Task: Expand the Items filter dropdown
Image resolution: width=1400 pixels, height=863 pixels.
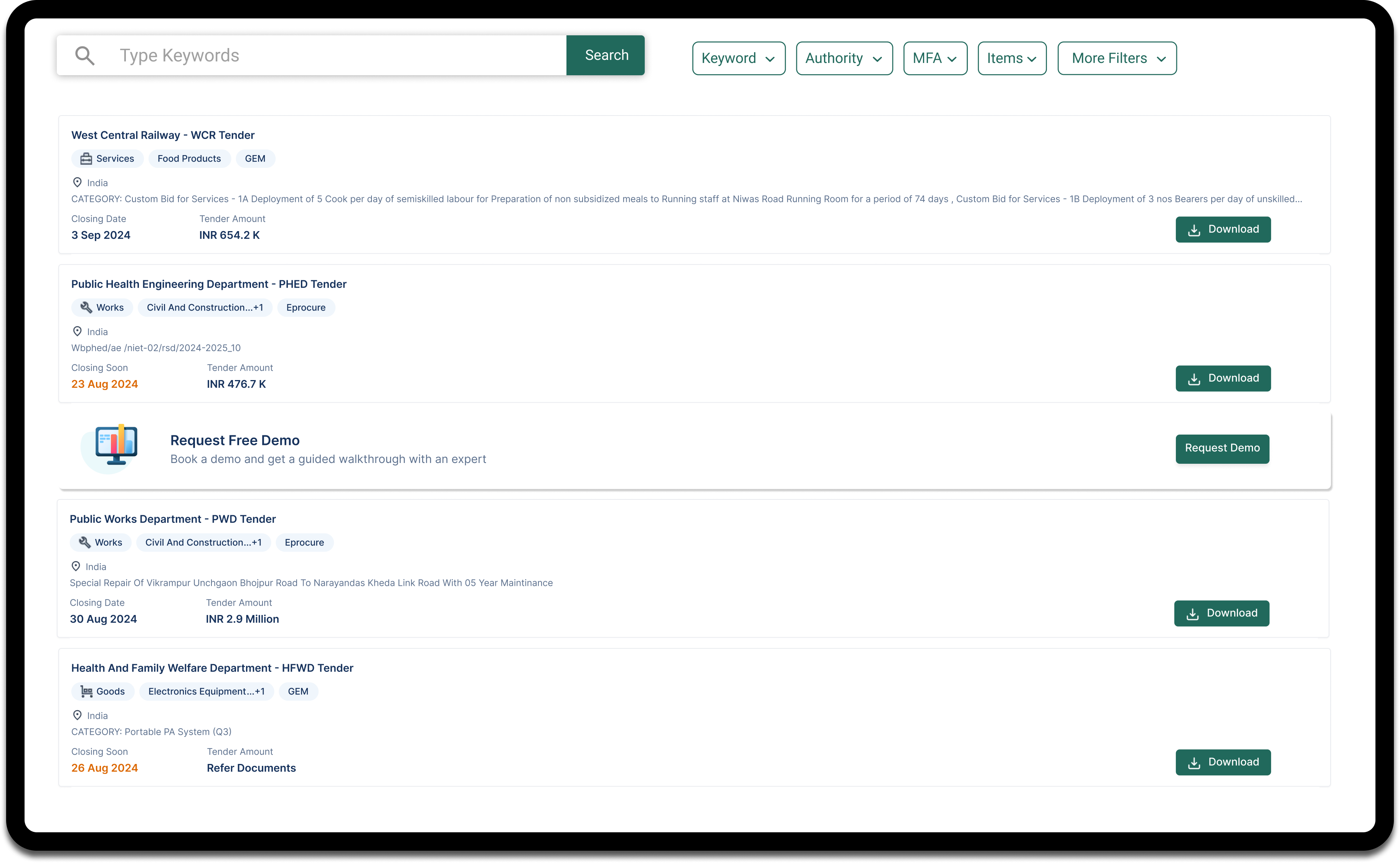Action: [1012, 58]
